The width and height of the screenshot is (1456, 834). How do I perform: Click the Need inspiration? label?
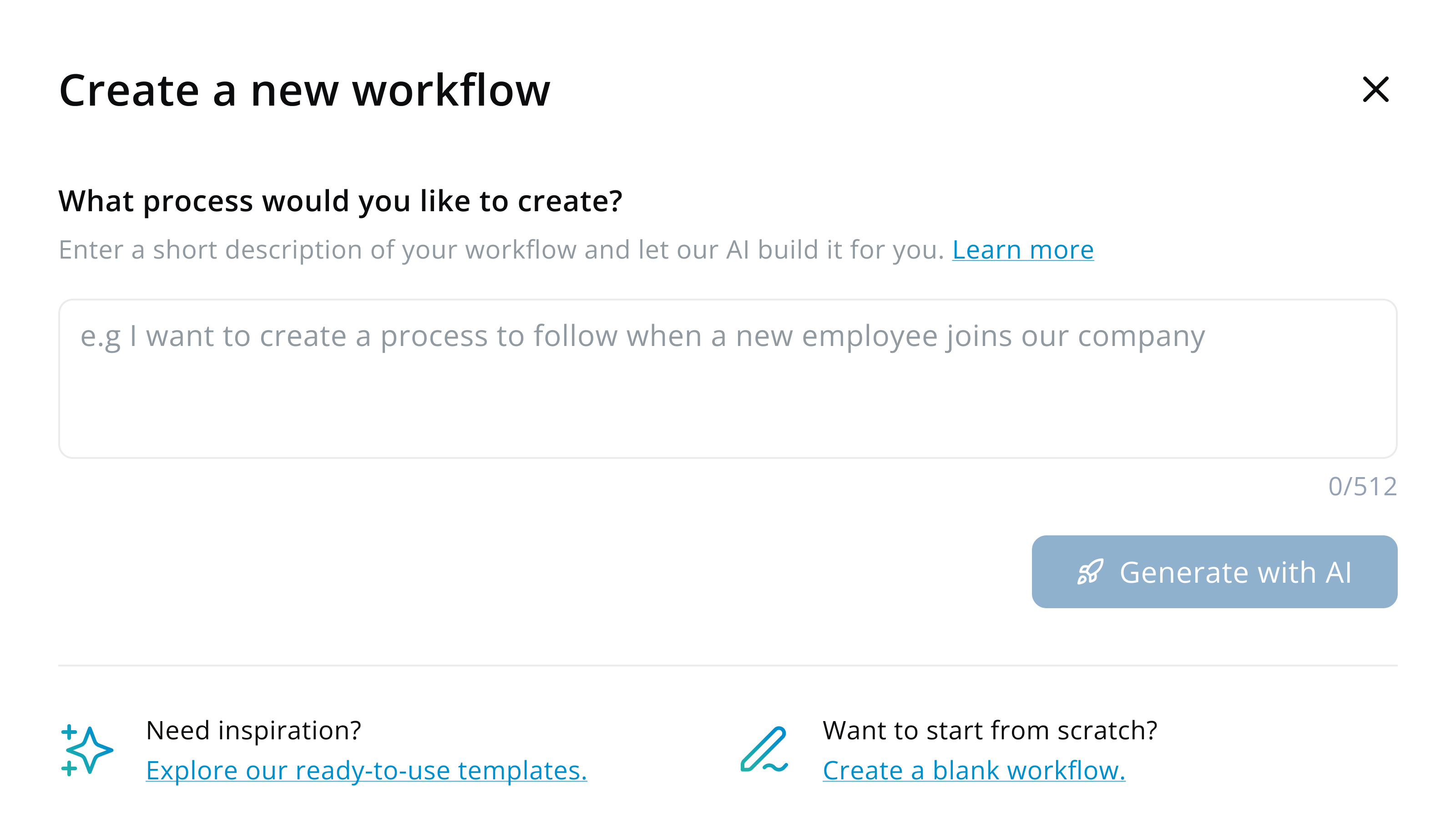[x=253, y=730]
